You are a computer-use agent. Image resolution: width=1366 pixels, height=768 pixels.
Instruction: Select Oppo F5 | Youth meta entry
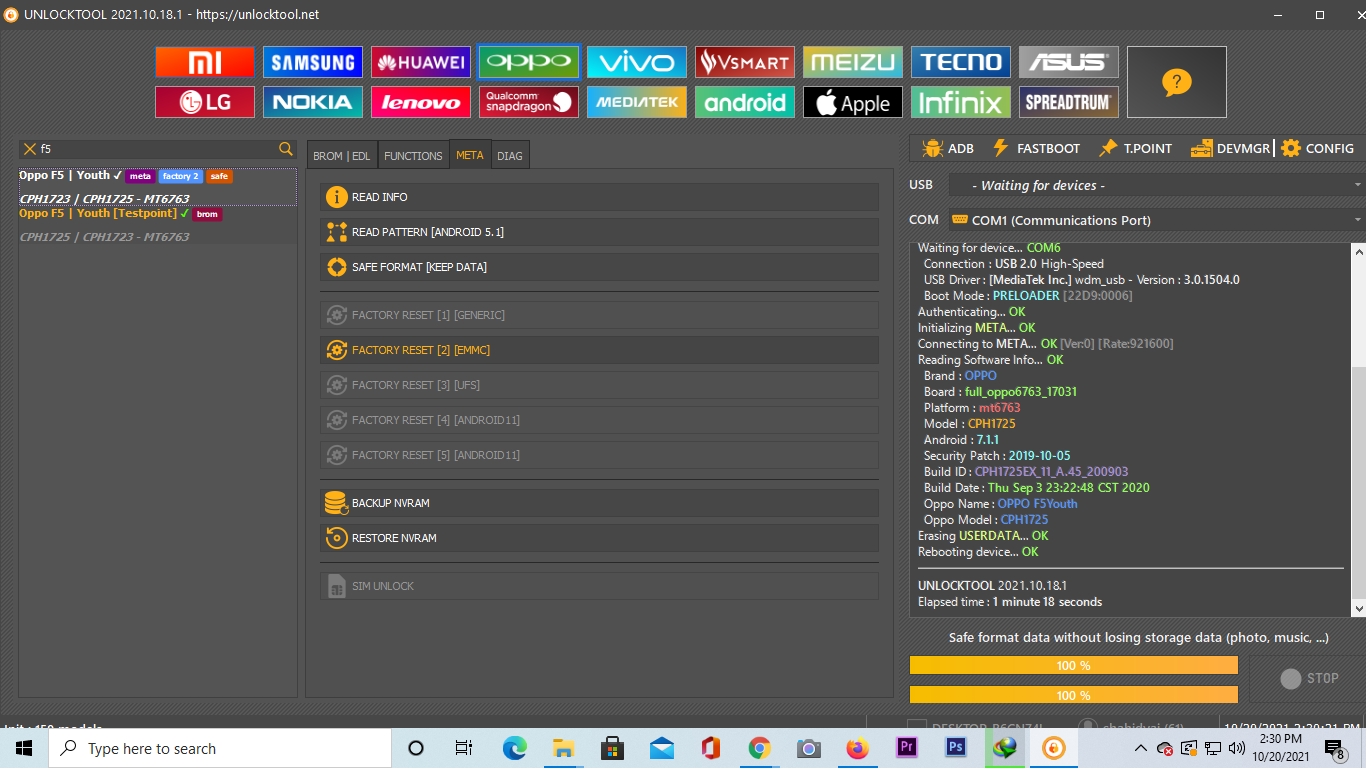click(x=158, y=187)
